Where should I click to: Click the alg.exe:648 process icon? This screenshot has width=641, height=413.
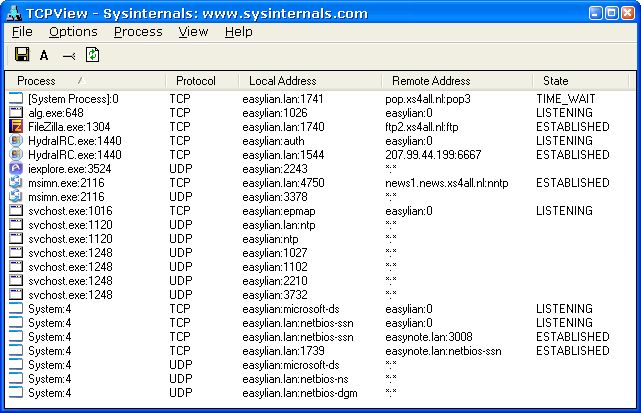click(x=16, y=112)
